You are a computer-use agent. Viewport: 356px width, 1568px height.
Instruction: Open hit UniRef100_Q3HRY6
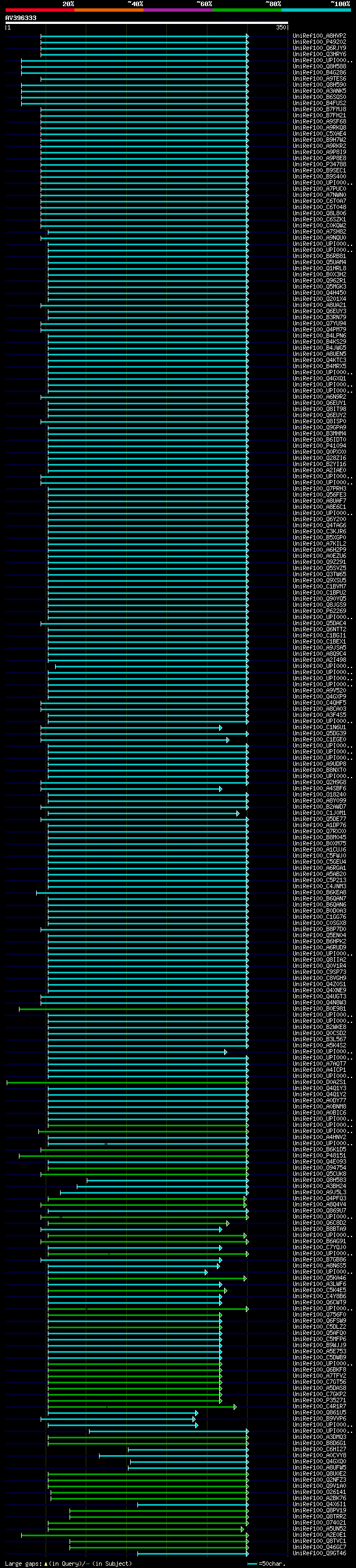319,54
